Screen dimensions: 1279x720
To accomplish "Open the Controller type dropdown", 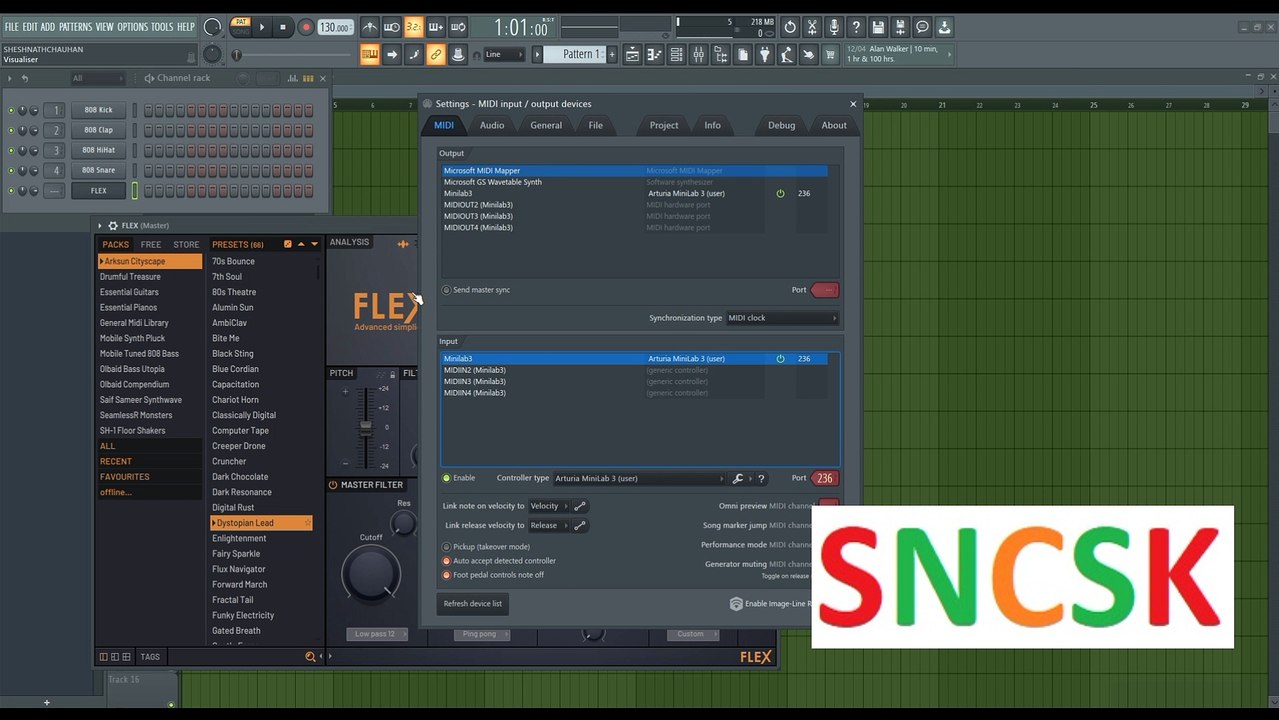I will 639,479.
